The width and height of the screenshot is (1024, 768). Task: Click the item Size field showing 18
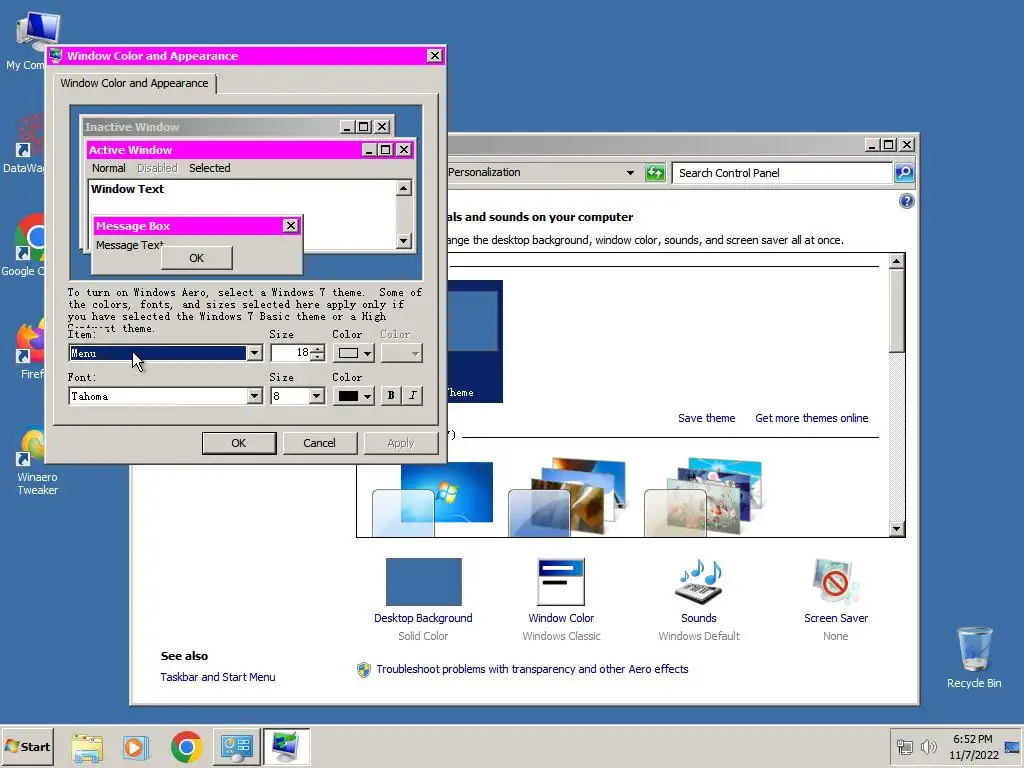coord(291,353)
